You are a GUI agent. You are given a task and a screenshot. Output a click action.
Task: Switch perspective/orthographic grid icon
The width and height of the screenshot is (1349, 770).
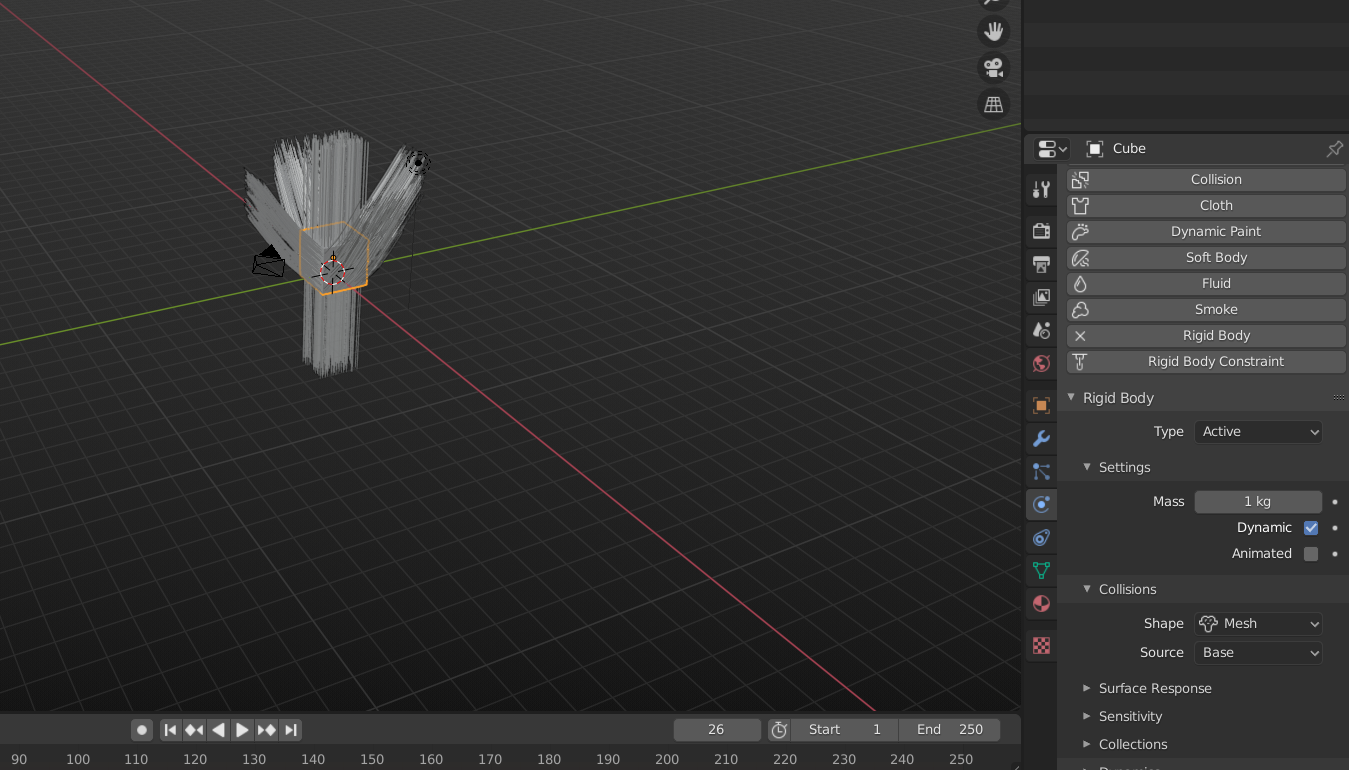993,103
